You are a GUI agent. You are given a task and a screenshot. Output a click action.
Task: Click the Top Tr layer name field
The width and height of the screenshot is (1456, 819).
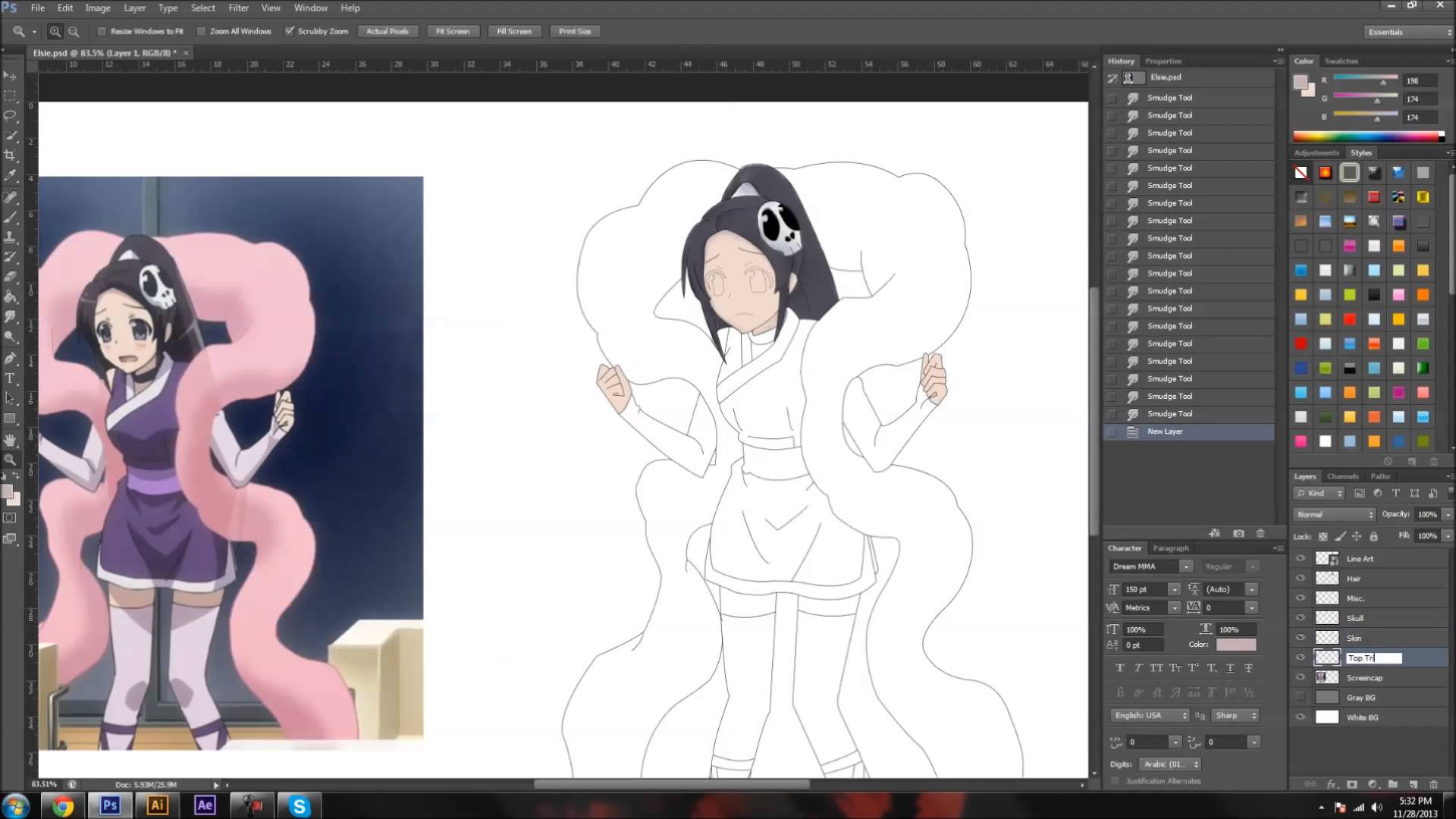click(x=1374, y=657)
